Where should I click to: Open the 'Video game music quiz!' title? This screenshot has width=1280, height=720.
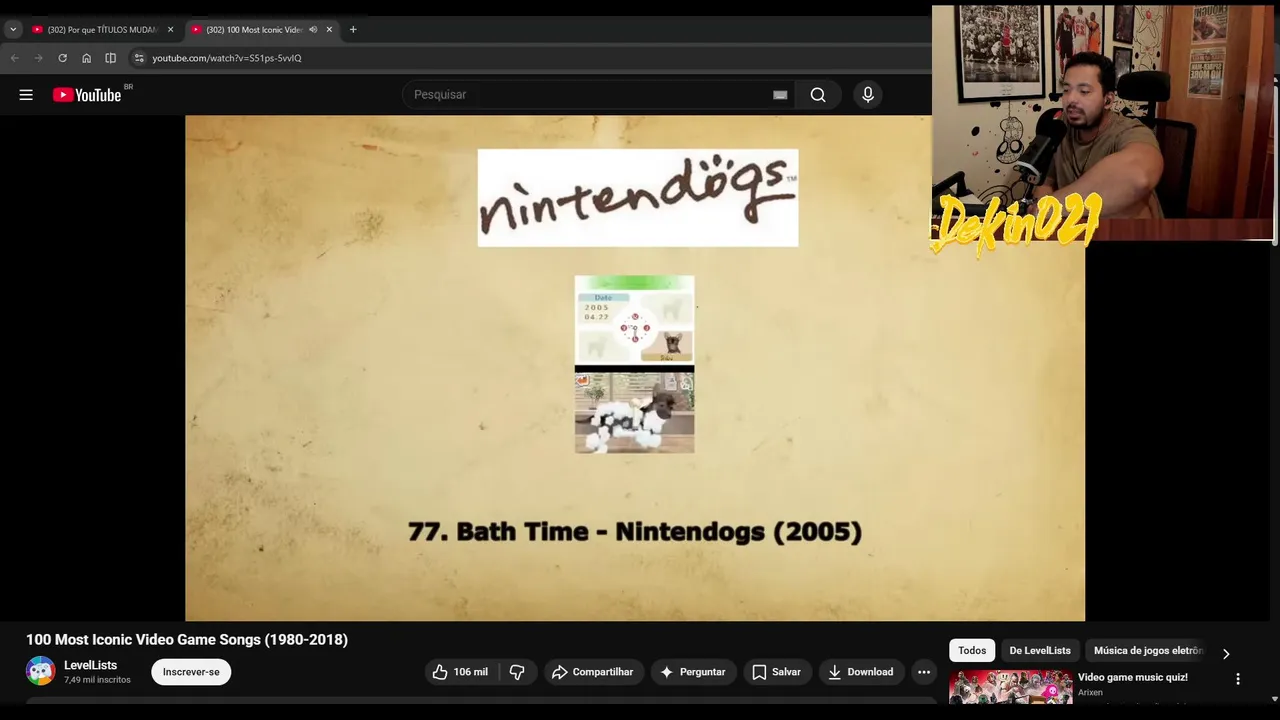pos(1133,677)
